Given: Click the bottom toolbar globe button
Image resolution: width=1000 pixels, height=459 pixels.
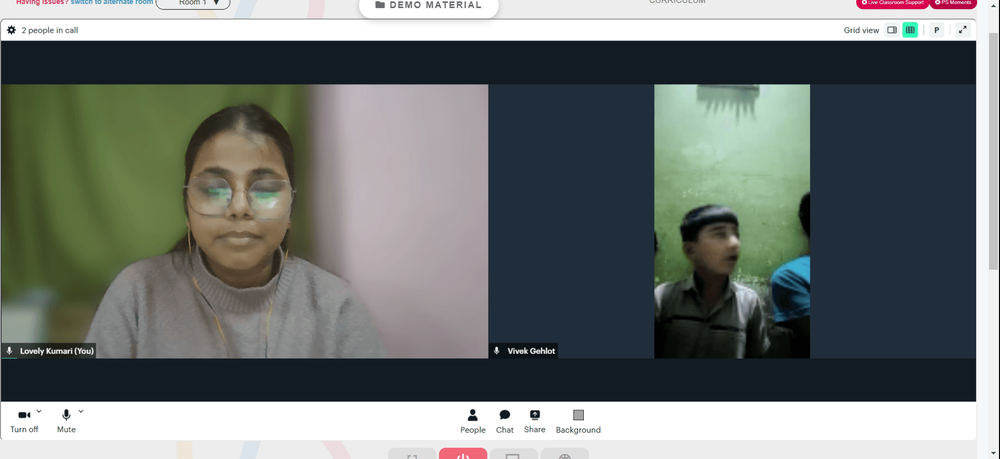Looking at the screenshot, I should (x=564, y=454).
